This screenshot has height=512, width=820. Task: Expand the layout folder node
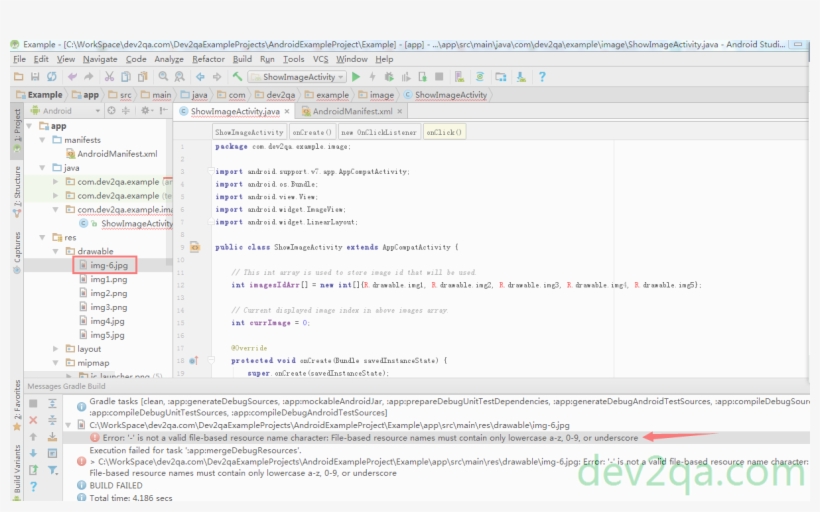(55, 349)
